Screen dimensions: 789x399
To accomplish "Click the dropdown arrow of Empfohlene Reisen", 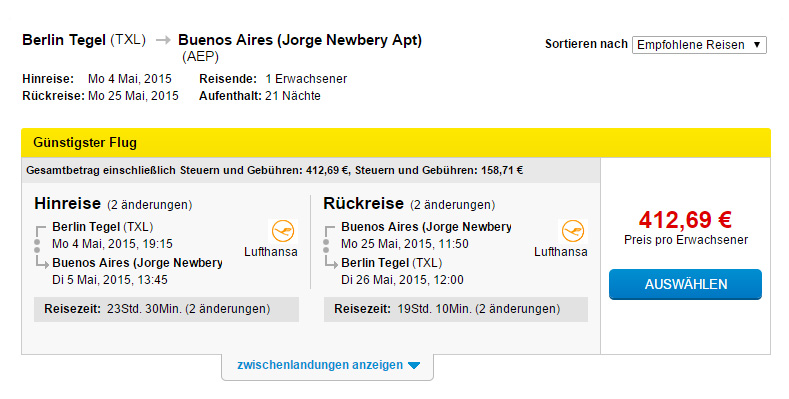I will pyautogui.click(x=757, y=45).
